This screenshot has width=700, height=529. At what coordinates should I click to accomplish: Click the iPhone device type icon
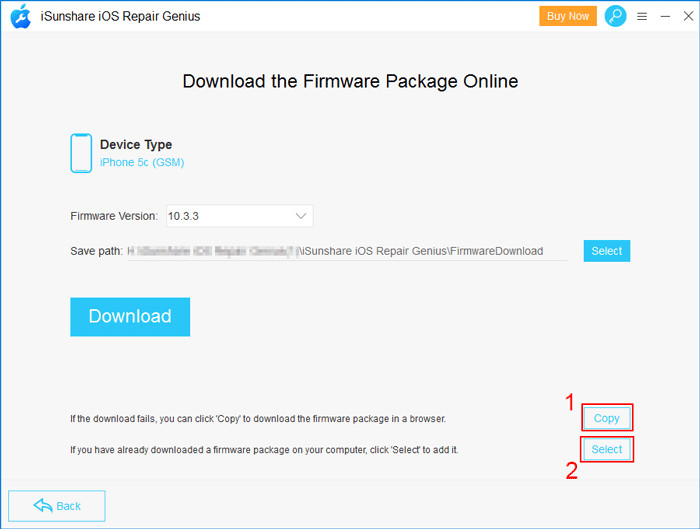pos(81,153)
